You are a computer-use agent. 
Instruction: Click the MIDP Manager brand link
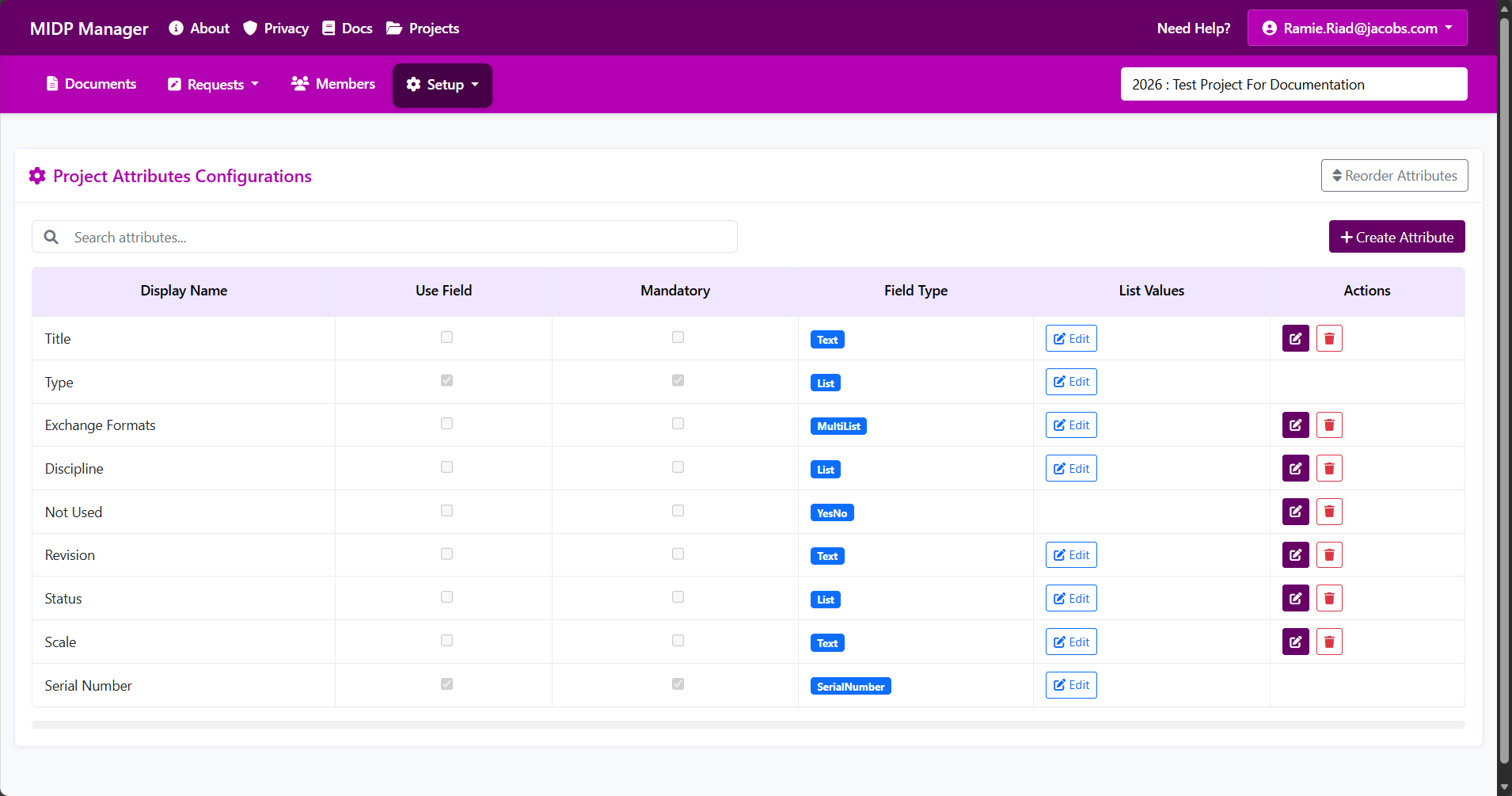coord(89,29)
